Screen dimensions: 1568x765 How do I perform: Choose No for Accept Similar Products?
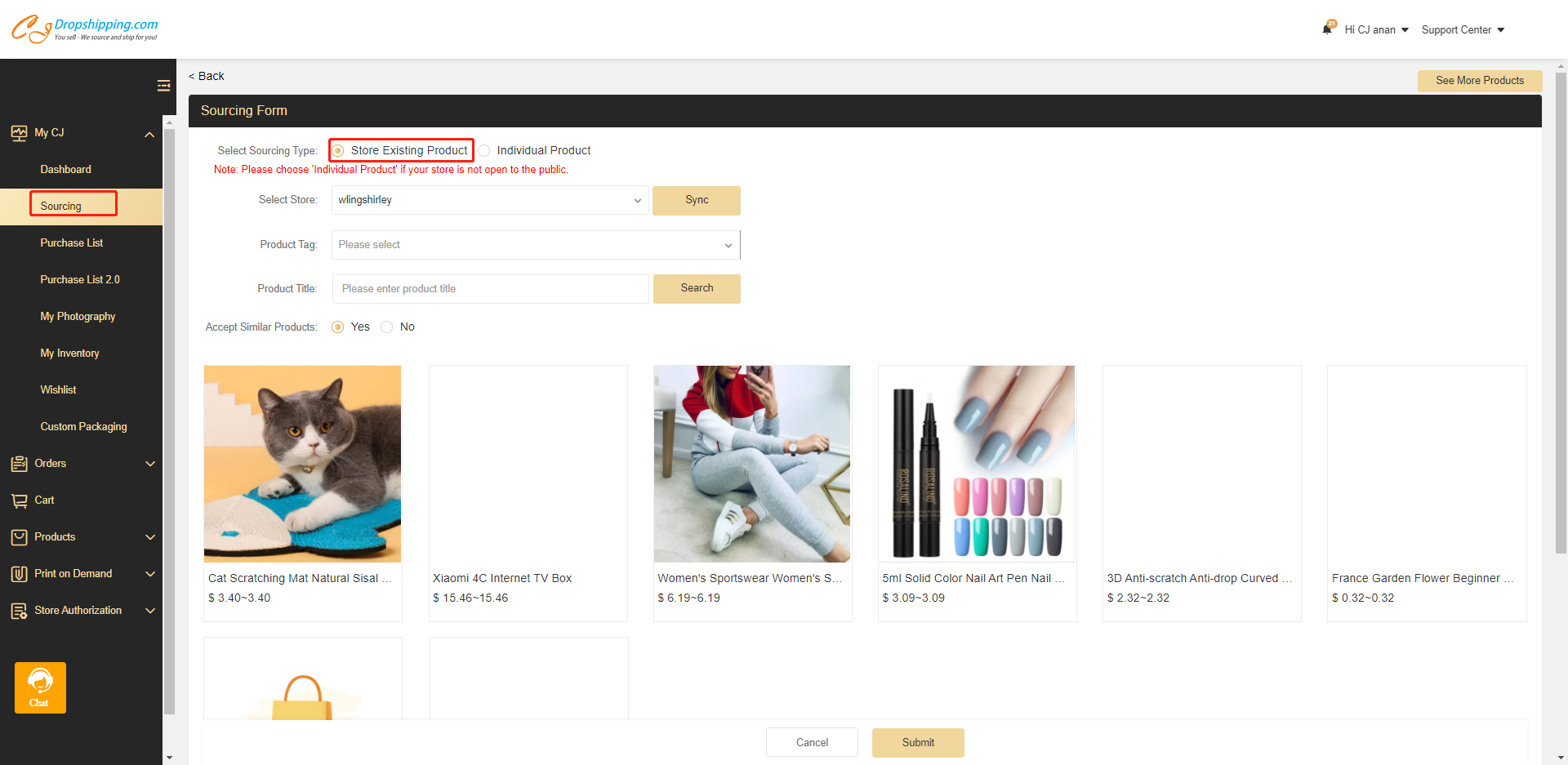tap(387, 327)
